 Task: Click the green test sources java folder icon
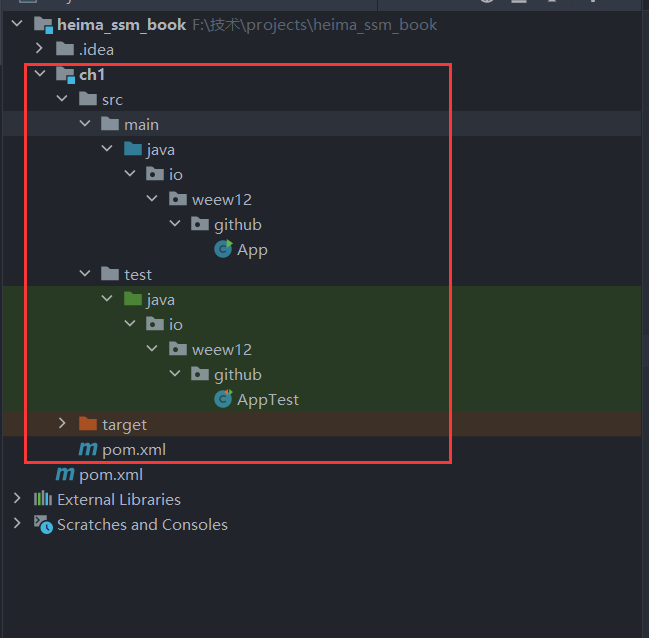133,299
